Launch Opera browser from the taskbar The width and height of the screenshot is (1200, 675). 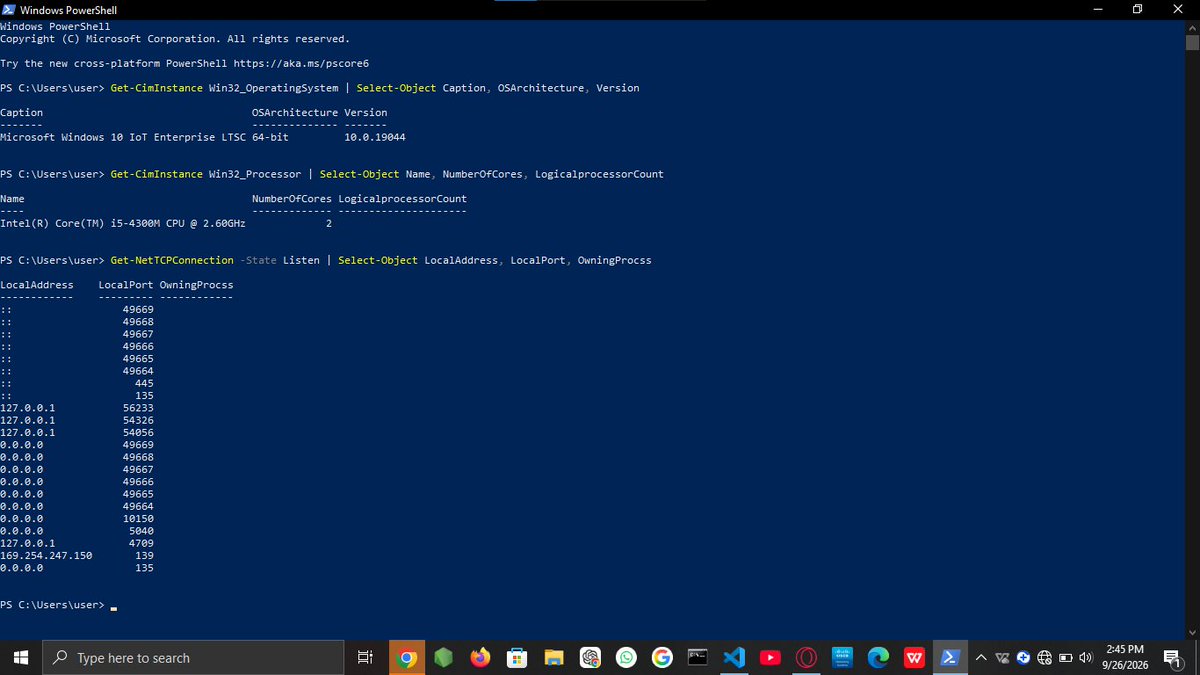pos(806,657)
